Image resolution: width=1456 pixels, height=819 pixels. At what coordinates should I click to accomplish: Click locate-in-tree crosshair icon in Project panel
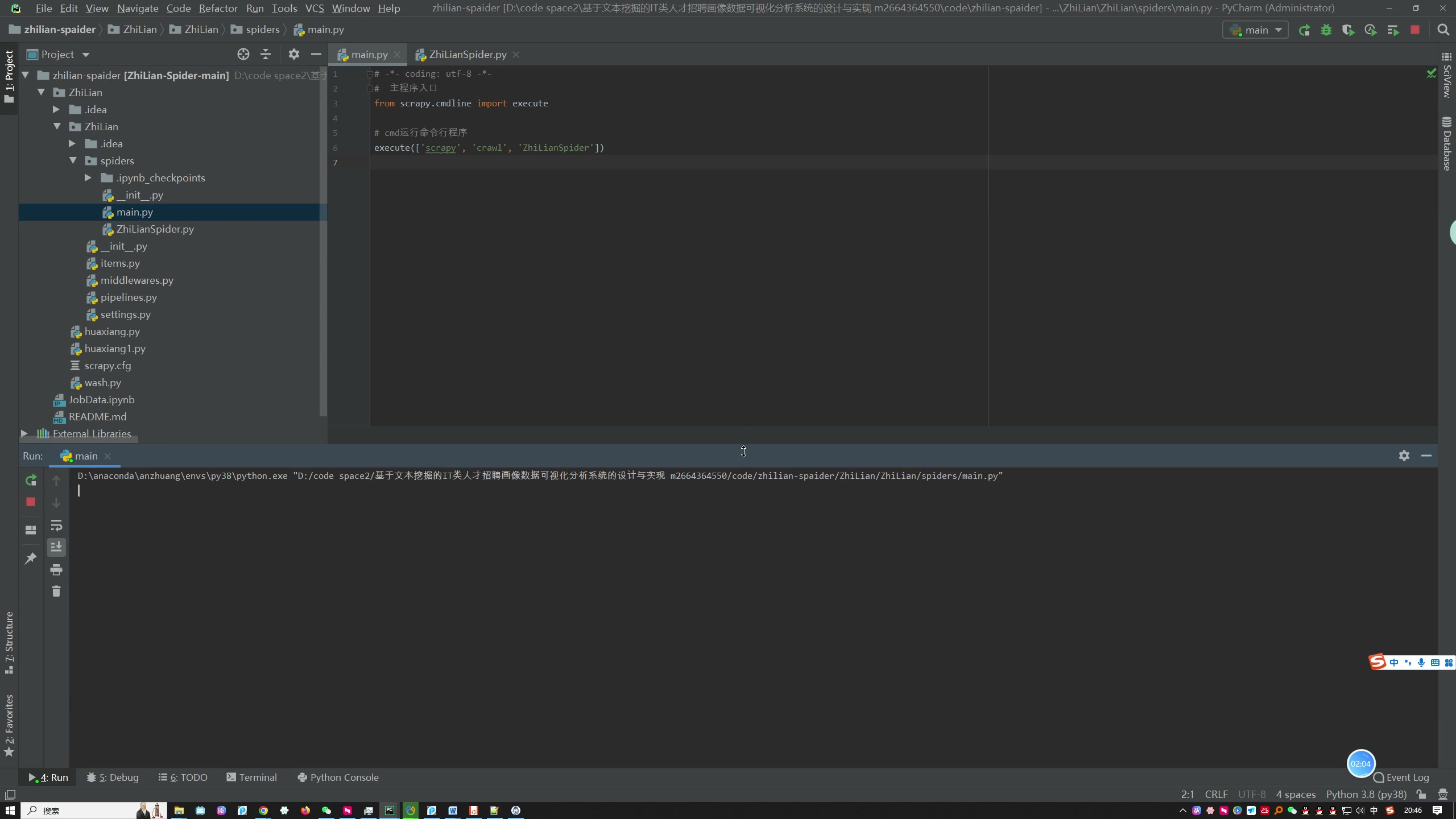(x=243, y=55)
